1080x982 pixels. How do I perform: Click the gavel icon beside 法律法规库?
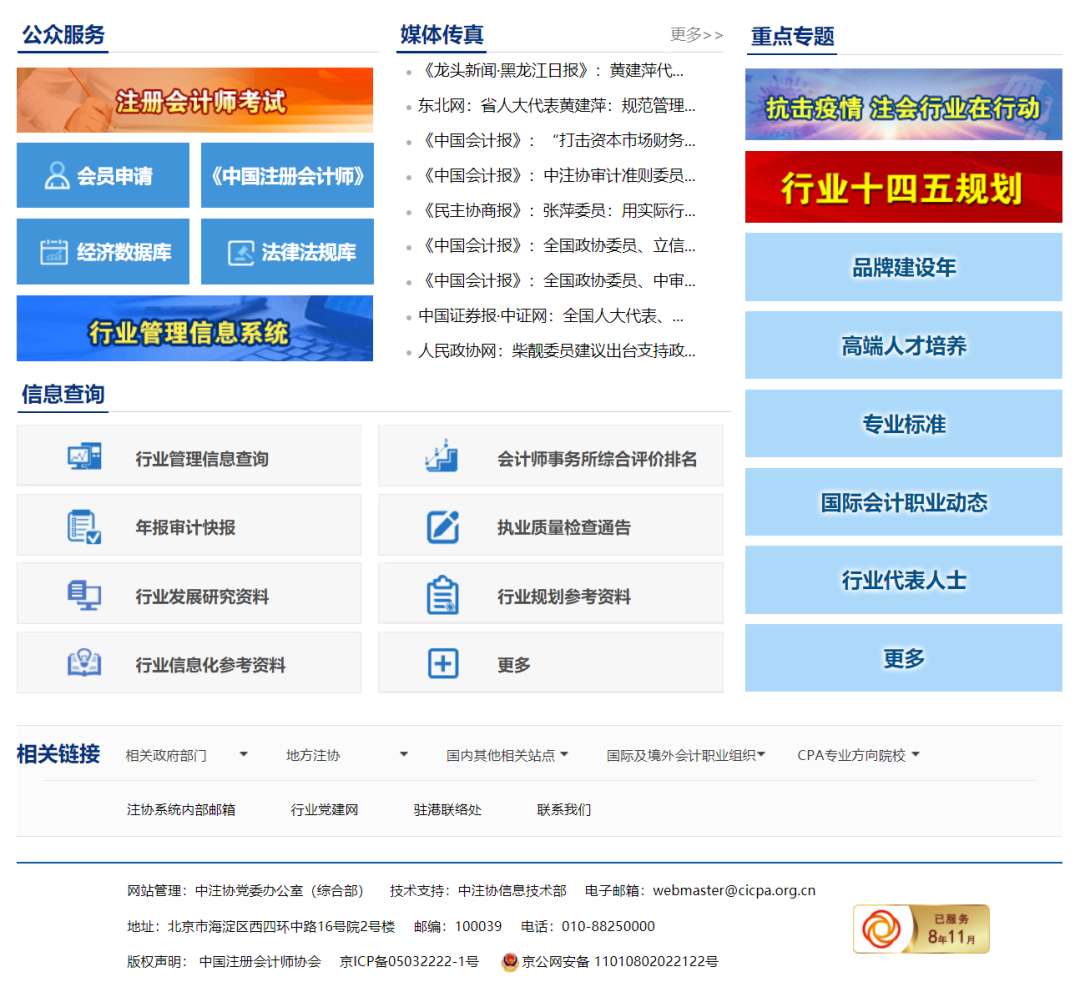(241, 253)
